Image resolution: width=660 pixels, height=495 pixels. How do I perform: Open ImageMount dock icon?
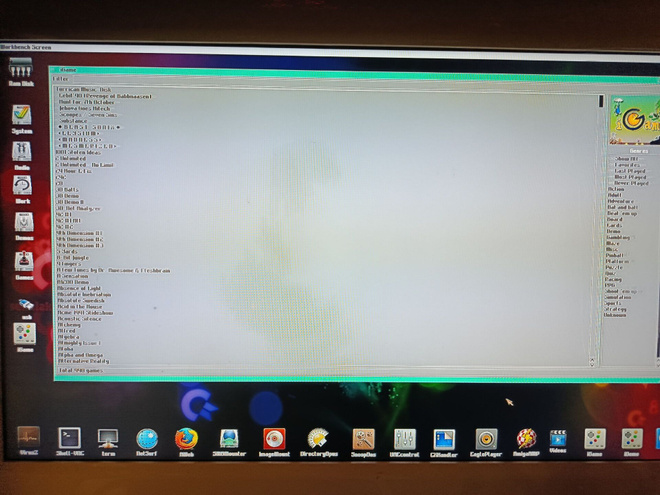(274, 442)
